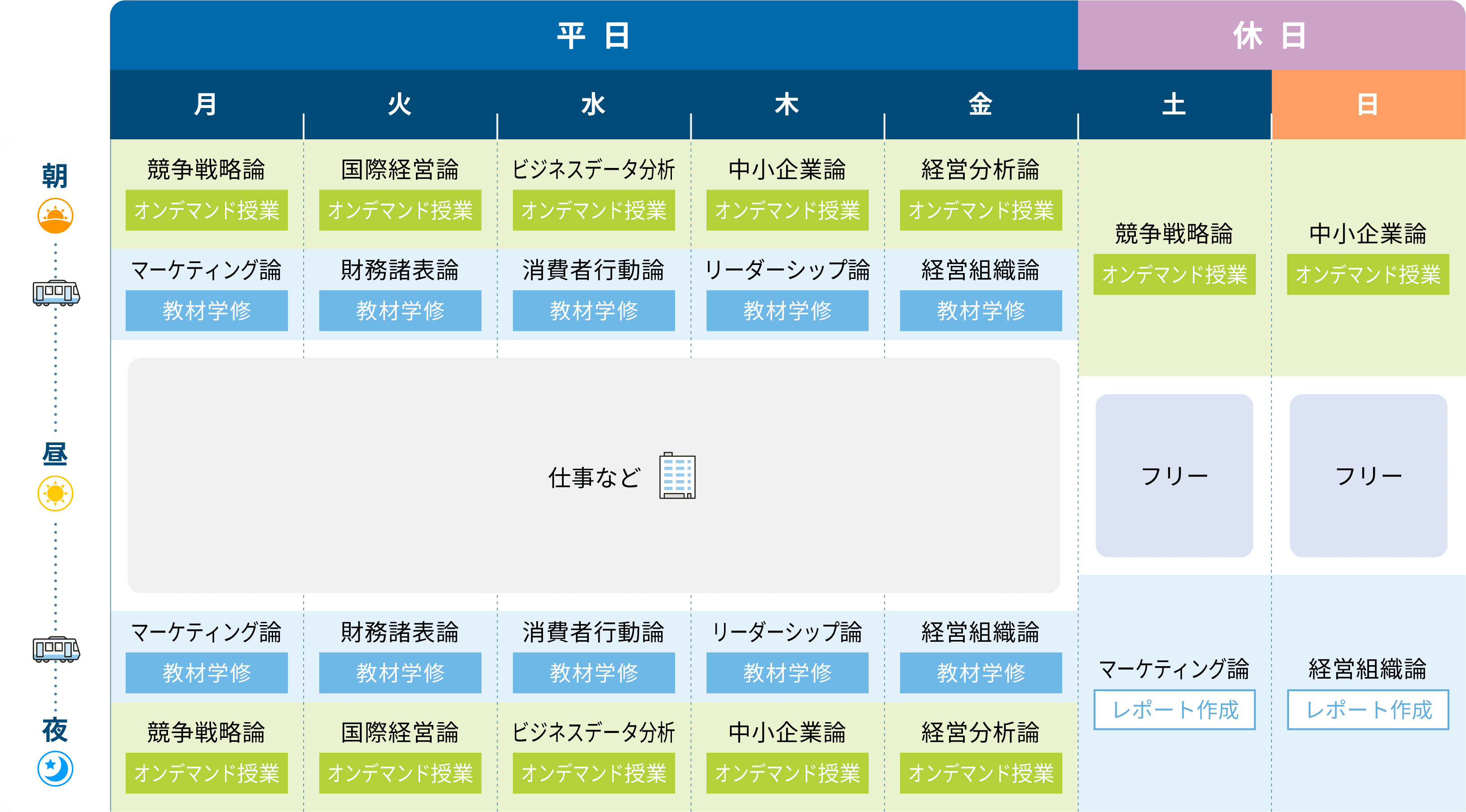Screen dimensions: 1466x812
Task: Click Wednesday morning commute 消費者行動論 title
Action: click(594, 270)
